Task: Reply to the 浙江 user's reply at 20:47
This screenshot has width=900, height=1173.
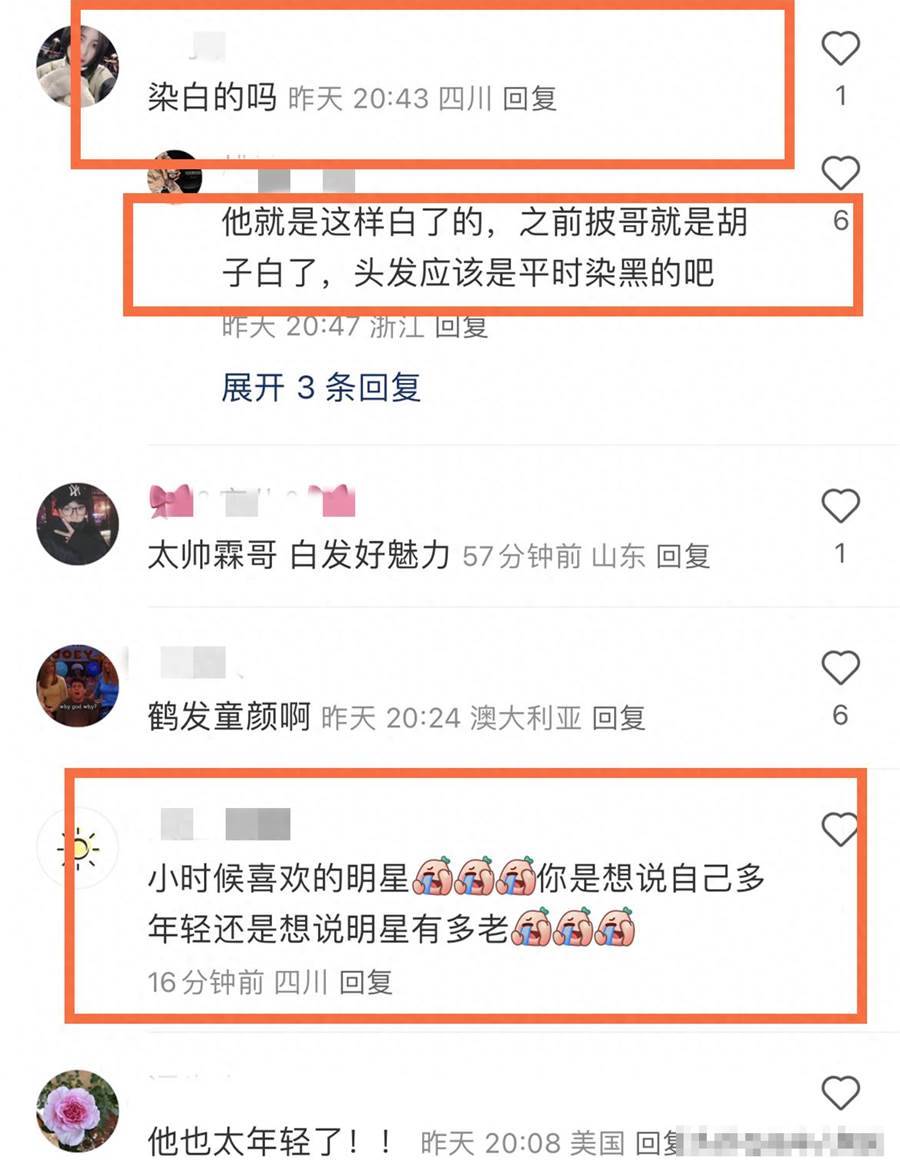Action: (461, 326)
